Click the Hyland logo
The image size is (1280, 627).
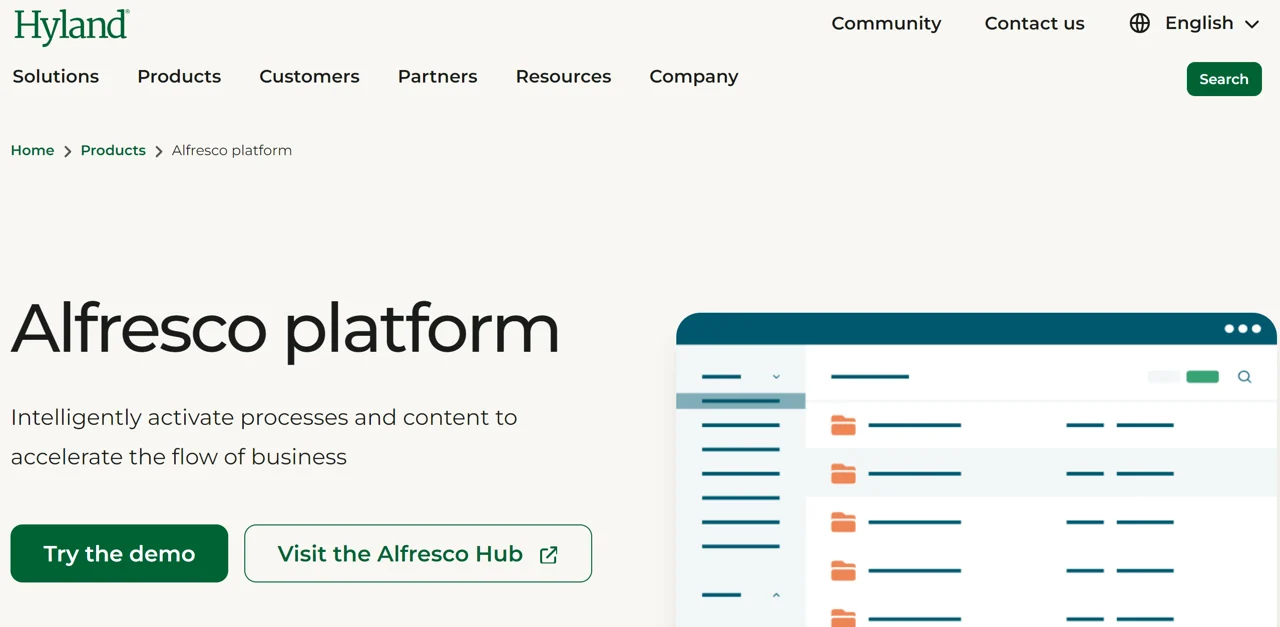tap(71, 26)
